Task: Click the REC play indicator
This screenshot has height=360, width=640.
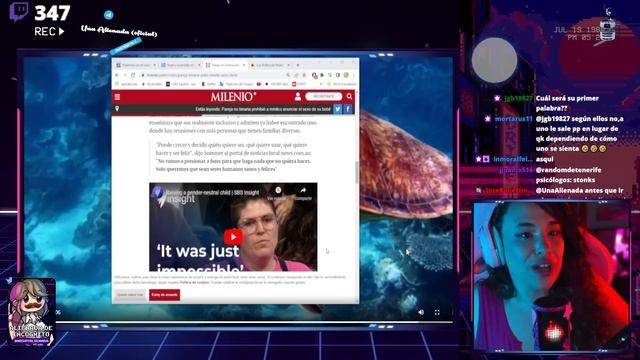Action: (49, 31)
